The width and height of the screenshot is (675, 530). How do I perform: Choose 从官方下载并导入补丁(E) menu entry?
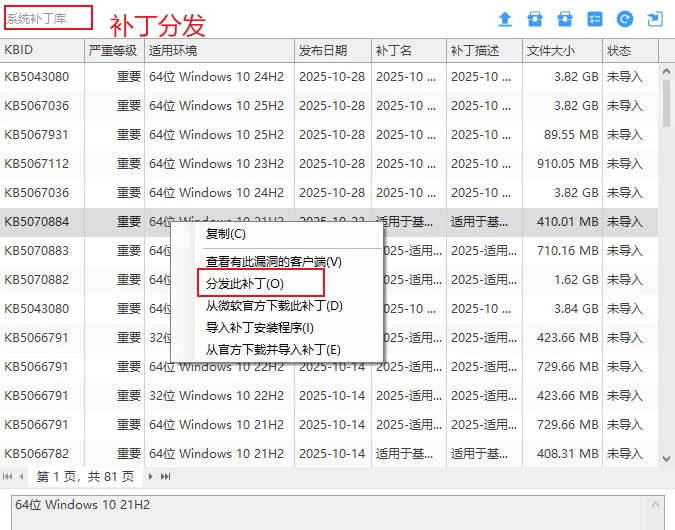273,349
